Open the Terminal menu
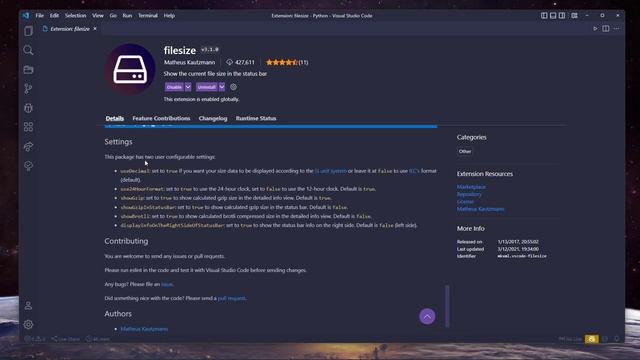 click(148, 16)
